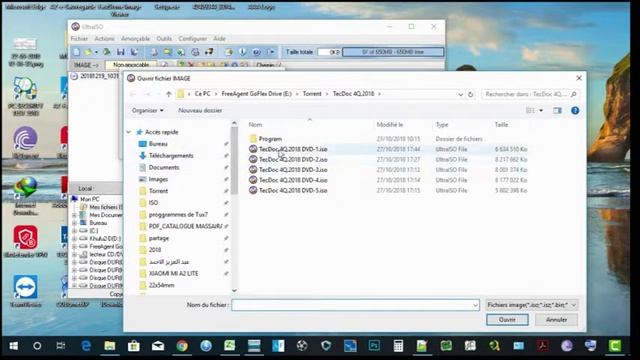Click New image icon in UltraISO toolbar
The width and height of the screenshot is (640, 360).
pyautogui.click(x=76, y=52)
